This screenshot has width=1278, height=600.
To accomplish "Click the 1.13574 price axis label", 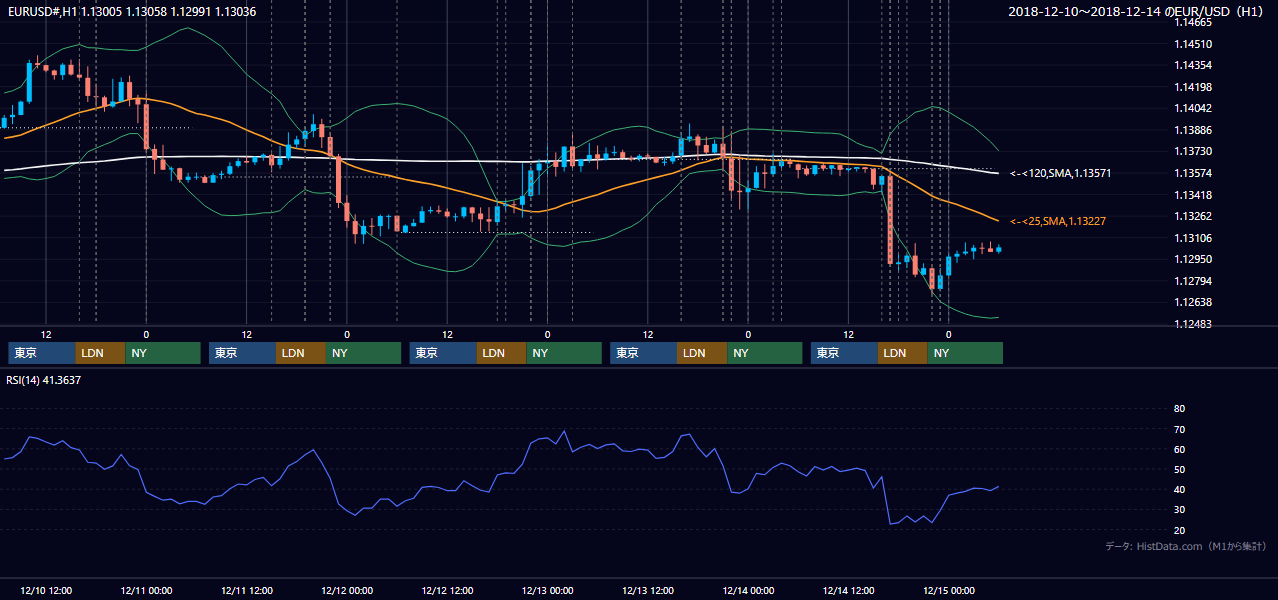I will pos(1193,173).
